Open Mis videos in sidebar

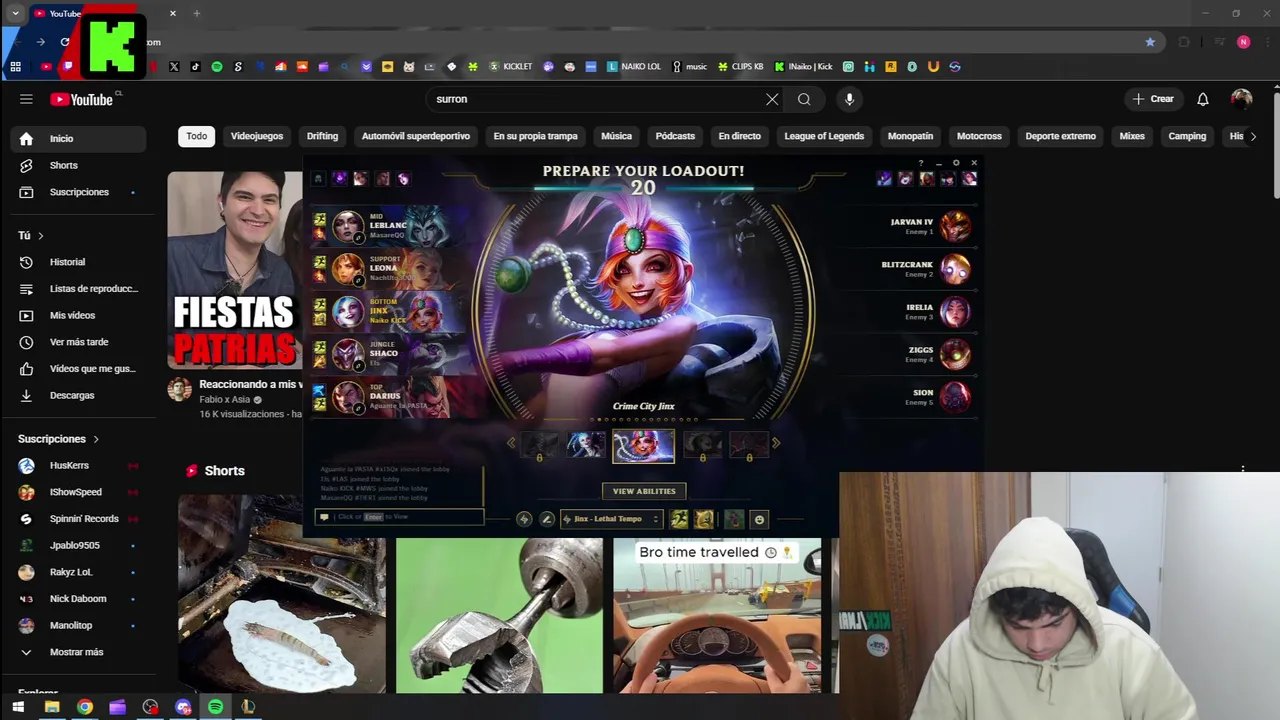80,315
